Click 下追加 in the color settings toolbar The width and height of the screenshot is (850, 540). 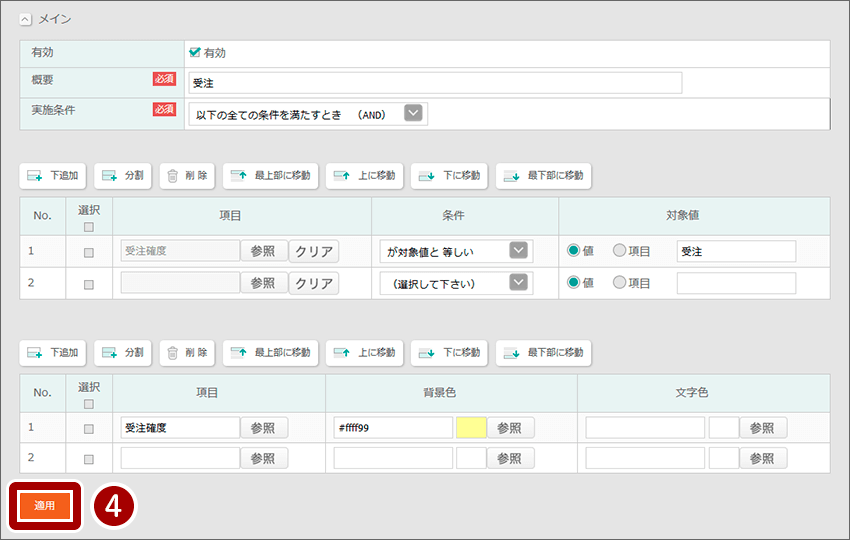click(53, 353)
